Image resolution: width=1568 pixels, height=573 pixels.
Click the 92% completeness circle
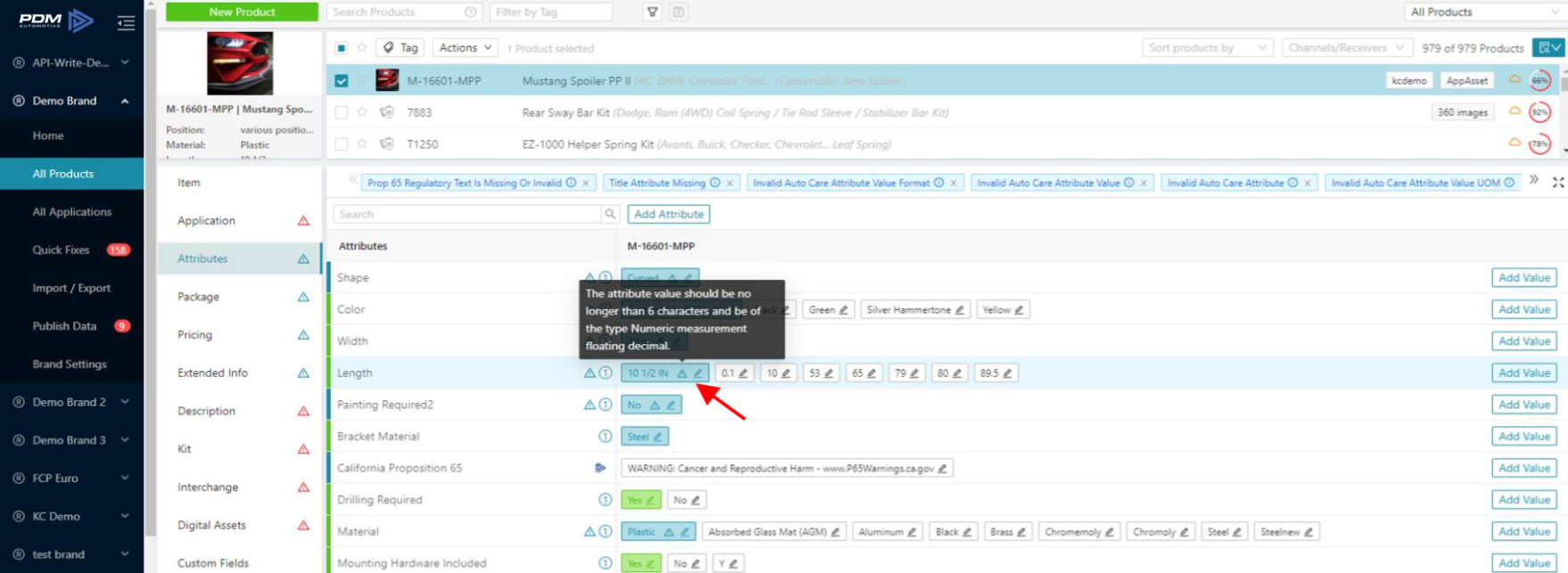coord(1539,112)
